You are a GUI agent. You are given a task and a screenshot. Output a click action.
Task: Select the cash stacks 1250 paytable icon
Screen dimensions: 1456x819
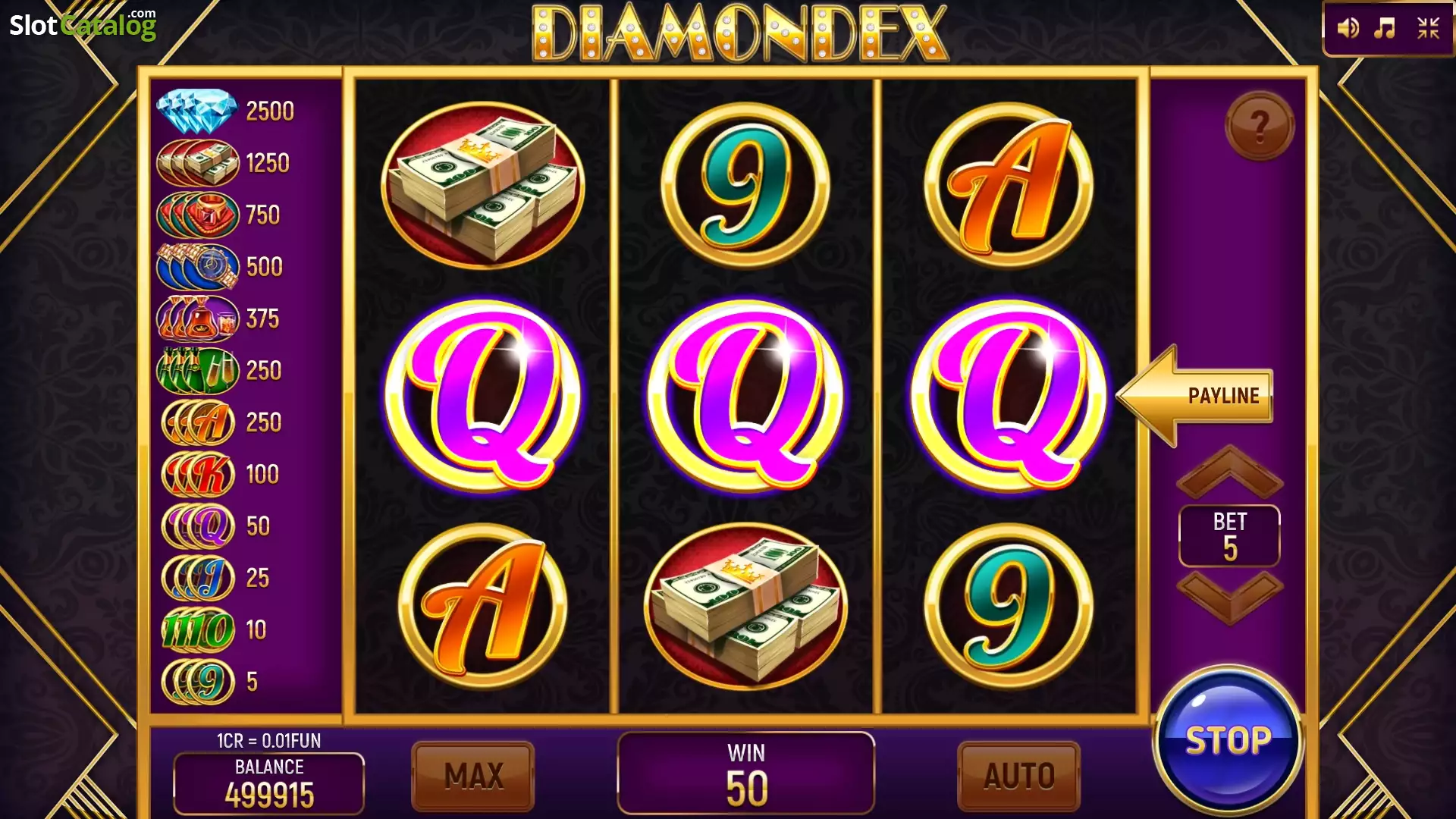click(x=197, y=162)
